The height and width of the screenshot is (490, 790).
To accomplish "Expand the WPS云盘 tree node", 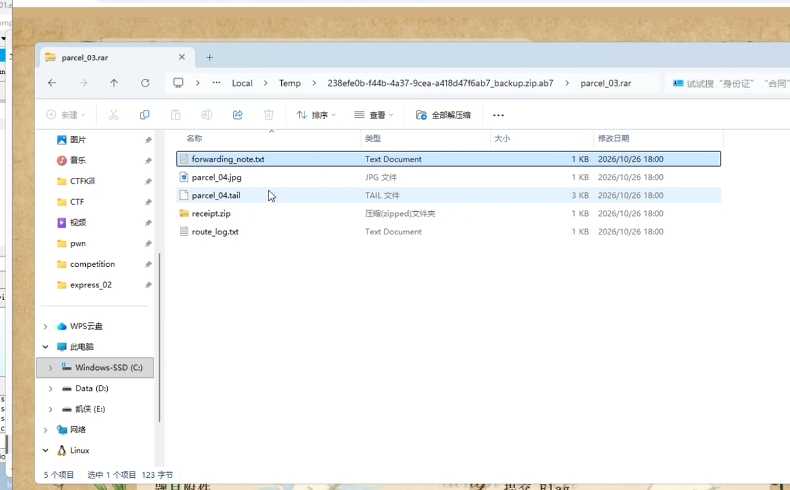I will coord(45,326).
